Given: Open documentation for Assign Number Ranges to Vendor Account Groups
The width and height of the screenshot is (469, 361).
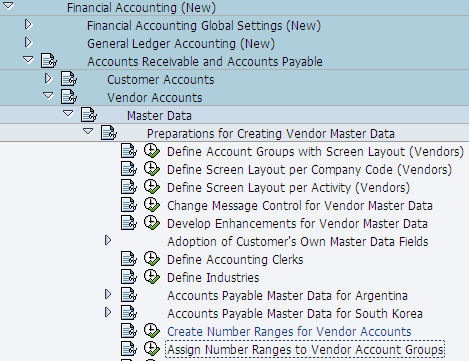Looking at the screenshot, I should point(129,349).
